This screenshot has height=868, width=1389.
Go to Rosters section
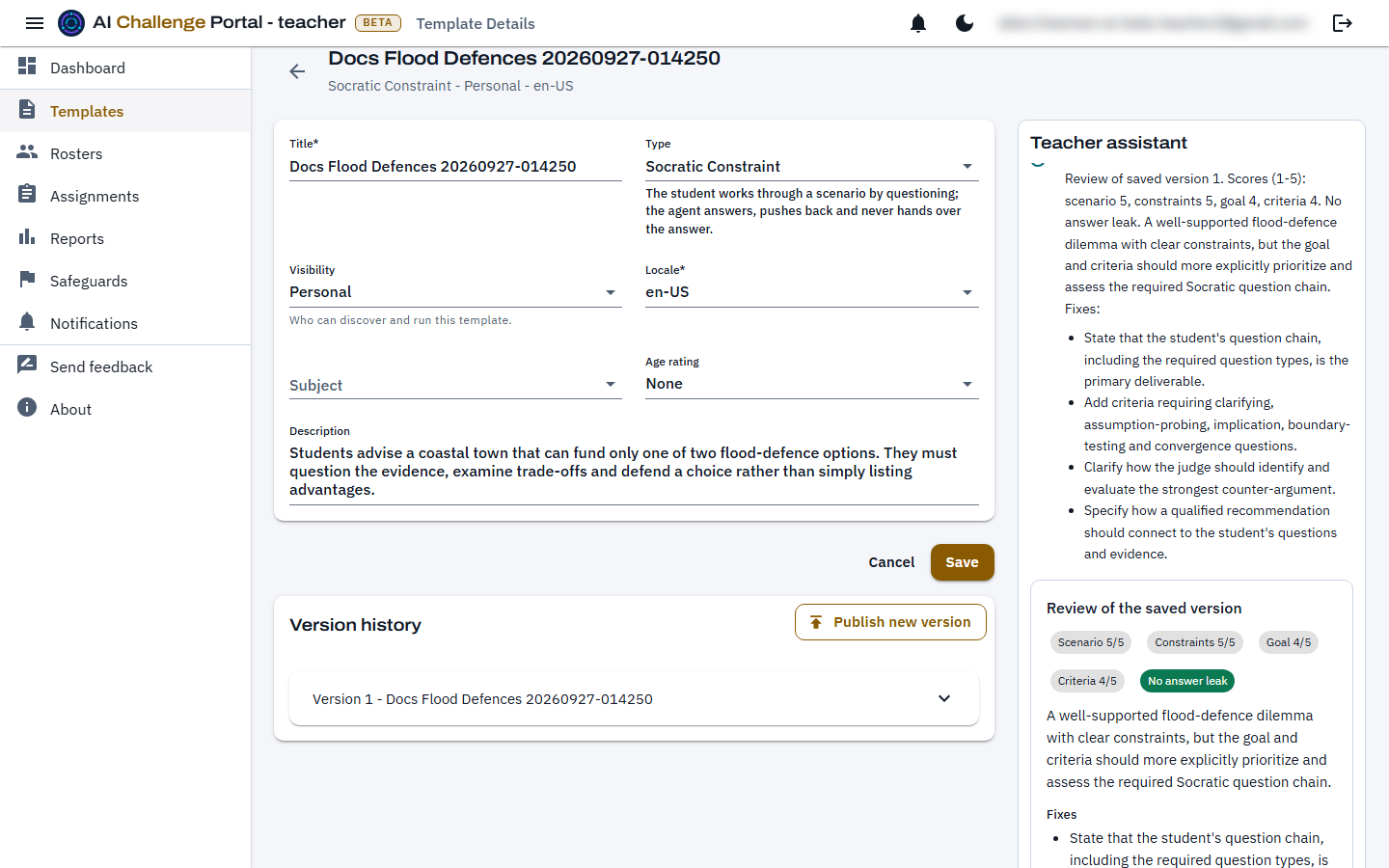(x=125, y=153)
